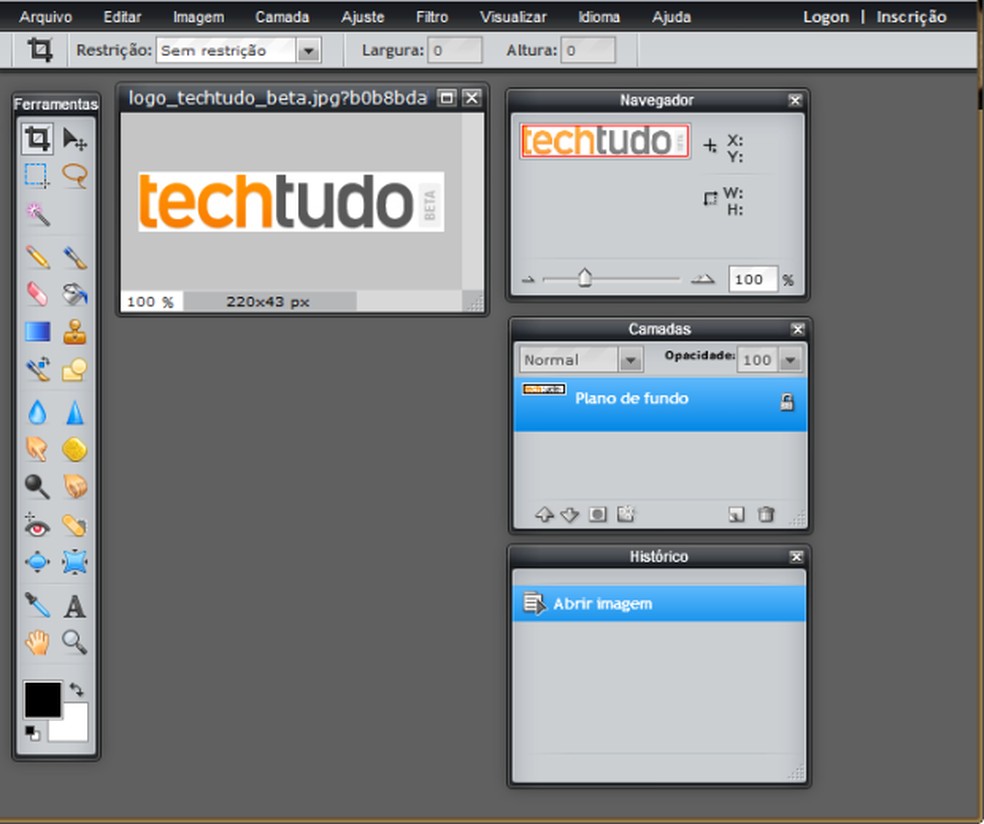Select the Pencil tool
The width and height of the screenshot is (984, 824).
37,257
